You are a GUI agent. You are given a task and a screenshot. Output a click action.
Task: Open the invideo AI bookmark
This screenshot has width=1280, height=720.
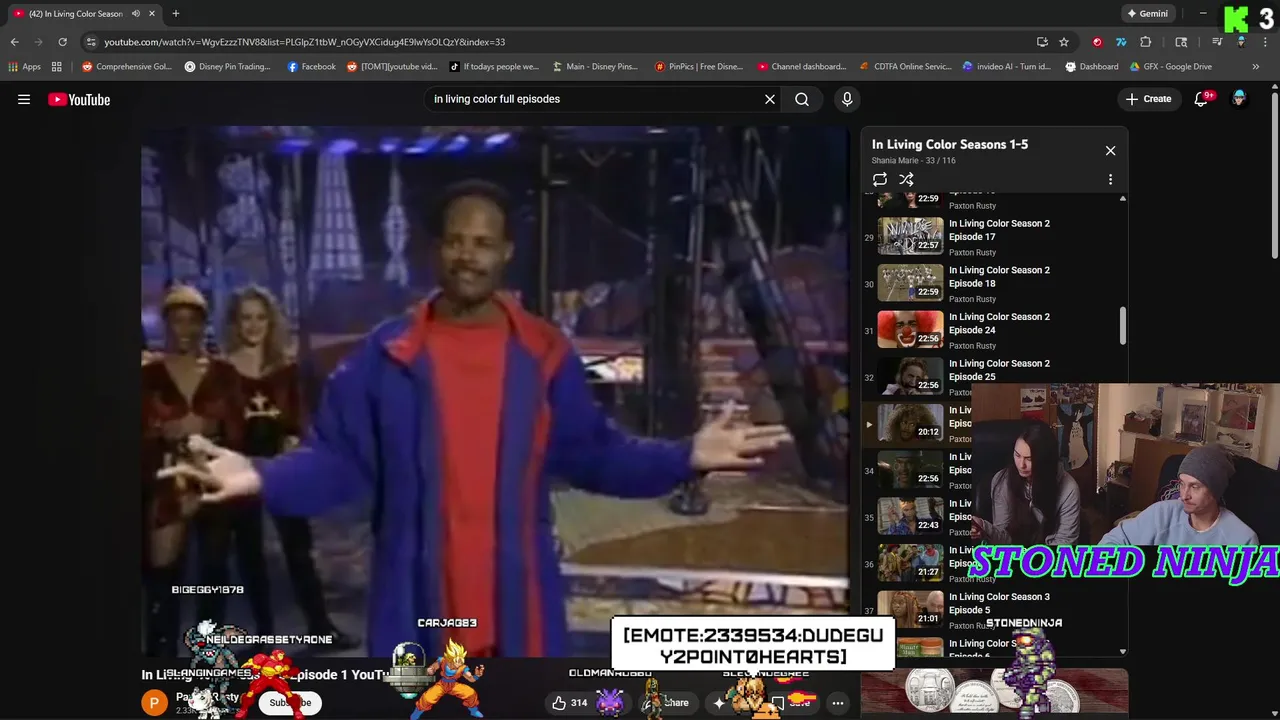[1007, 67]
